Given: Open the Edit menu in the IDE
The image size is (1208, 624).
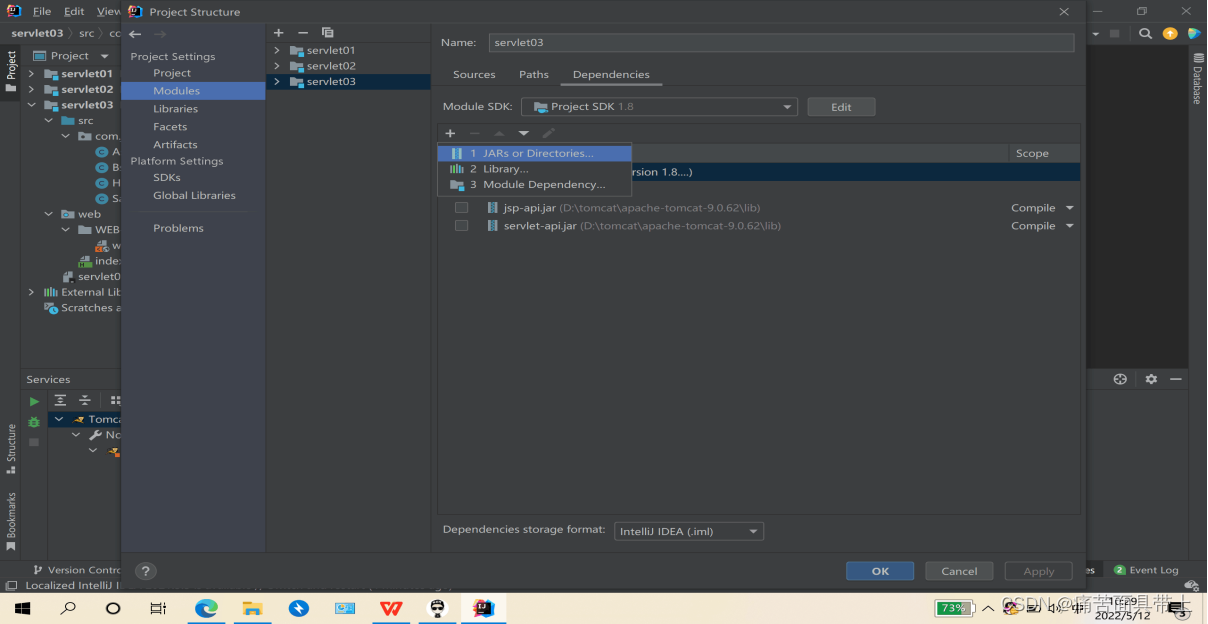Looking at the screenshot, I should 74,12.
